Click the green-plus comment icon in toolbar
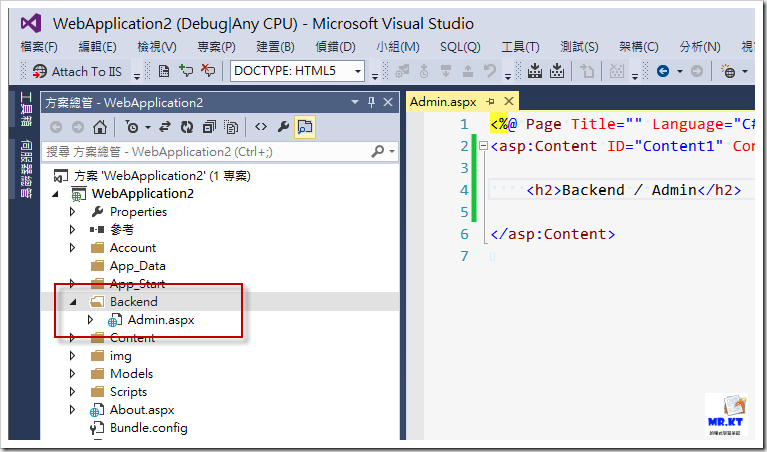Screen dimensions: 767x452 (186, 71)
